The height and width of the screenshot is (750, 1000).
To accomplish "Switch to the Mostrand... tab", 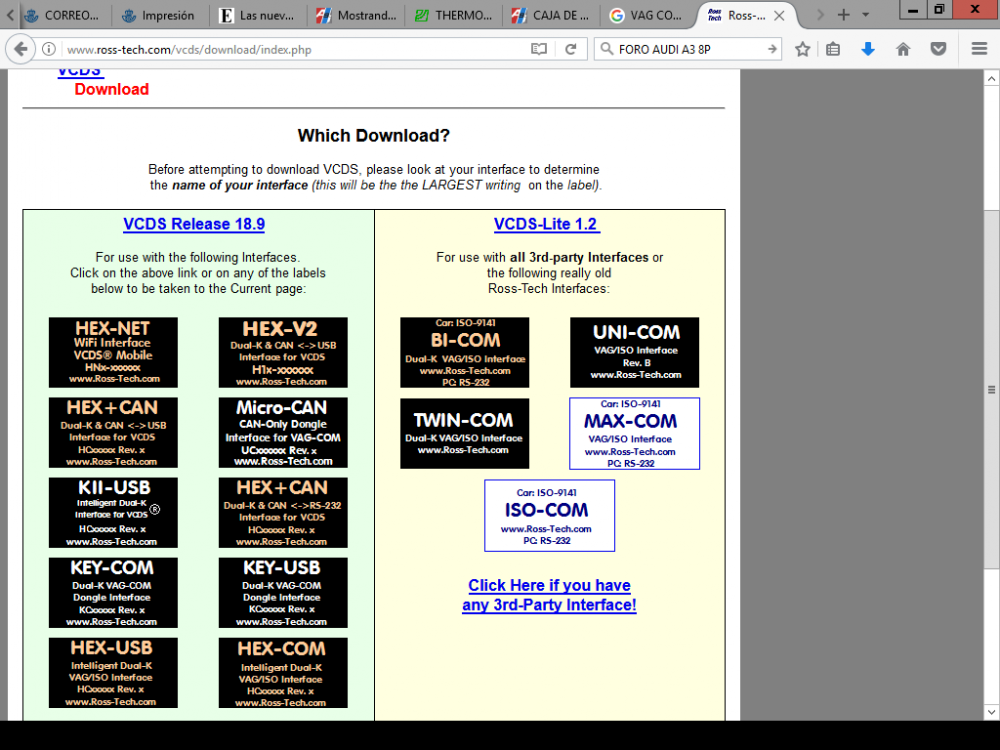I will click(355, 15).
